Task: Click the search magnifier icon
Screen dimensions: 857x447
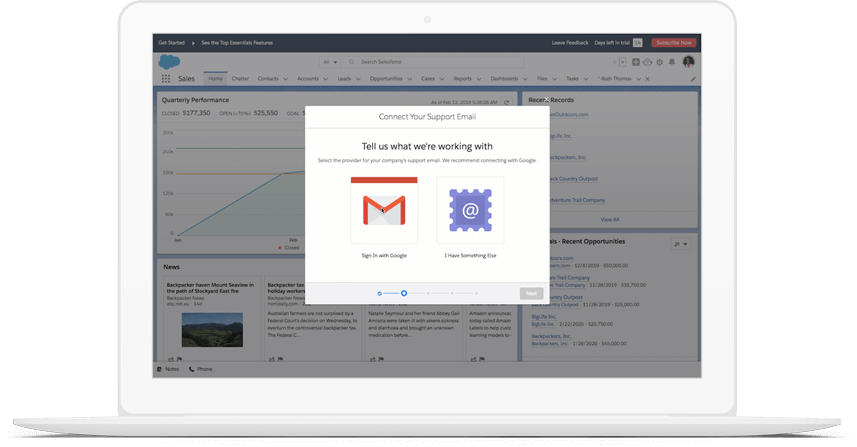Action: click(351, 62)
